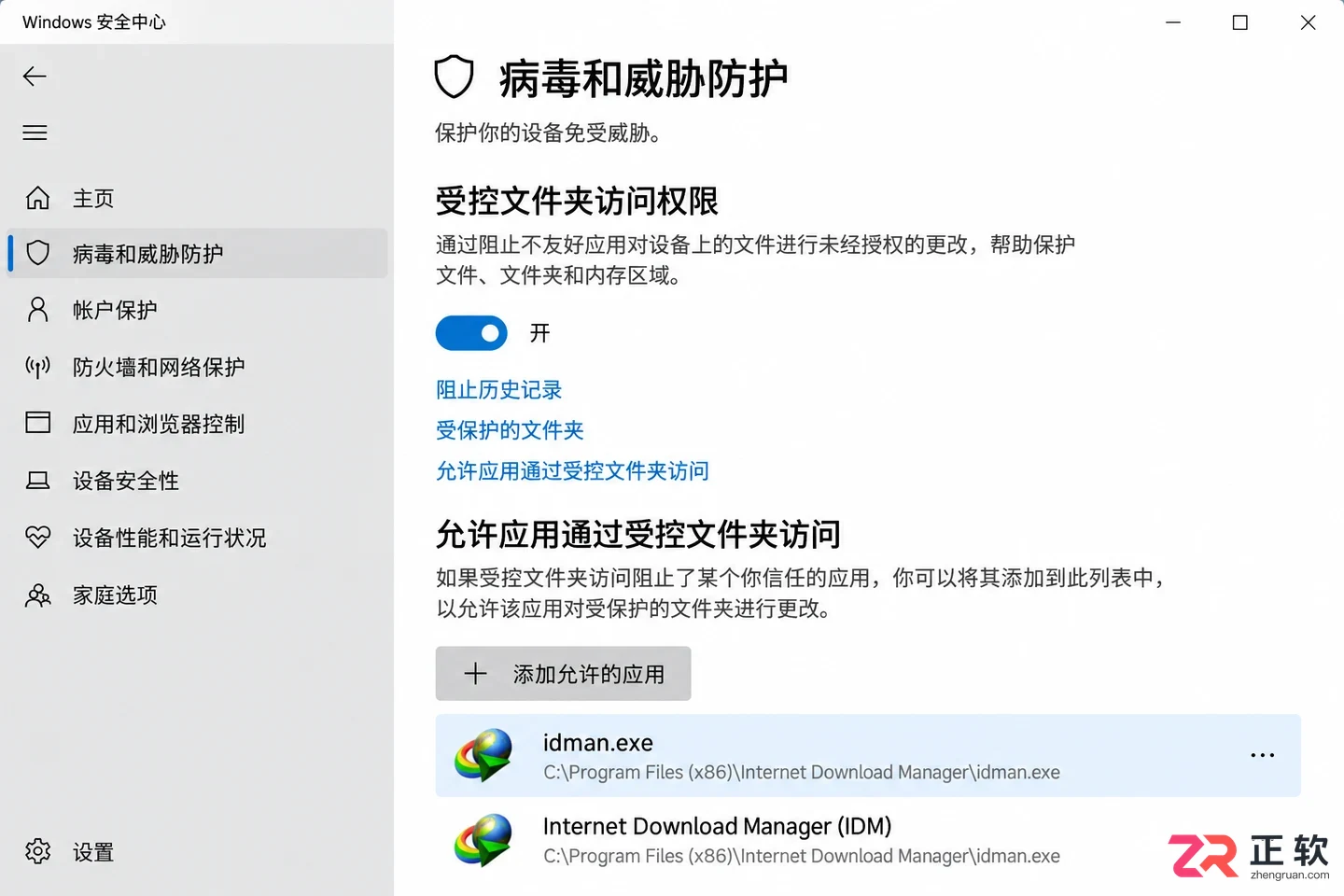Image resolution: width=1344 pixels, height=896 pixels.
Task: Open the hamburger navigation menu
Action: [x=35, y=133]
